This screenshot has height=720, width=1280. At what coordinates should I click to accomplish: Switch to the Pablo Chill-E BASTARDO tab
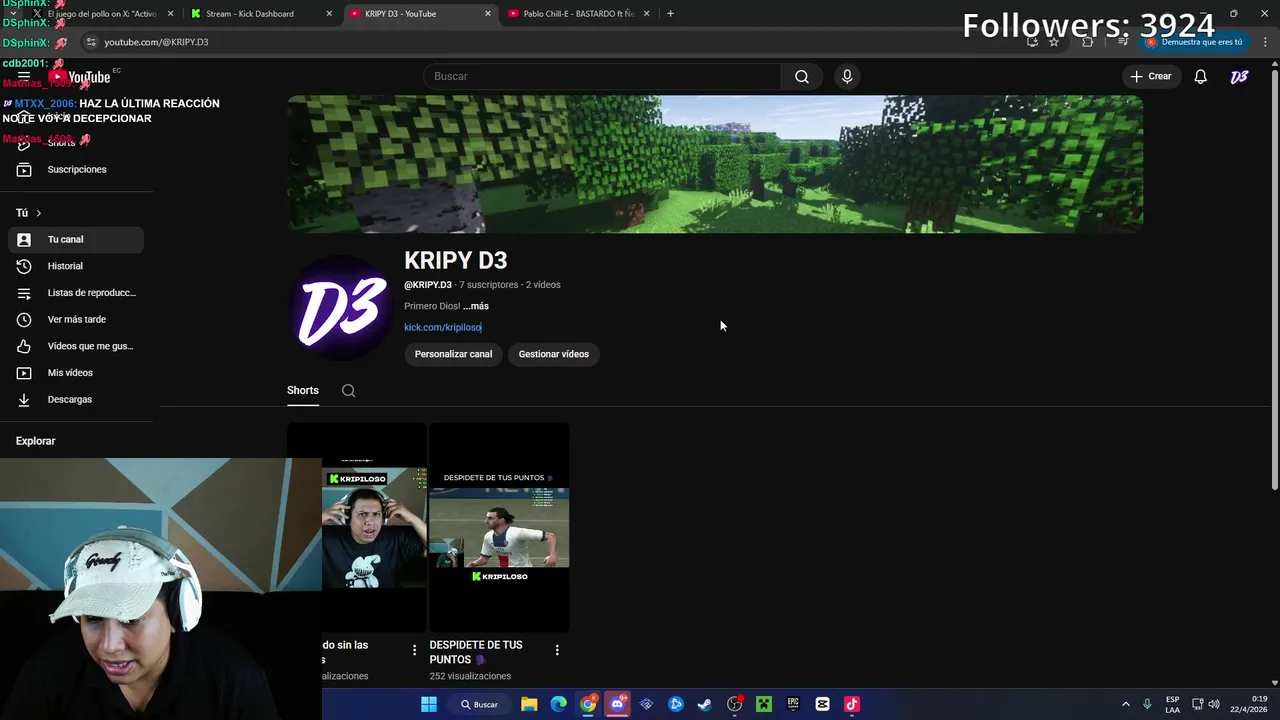pos(578,14)
